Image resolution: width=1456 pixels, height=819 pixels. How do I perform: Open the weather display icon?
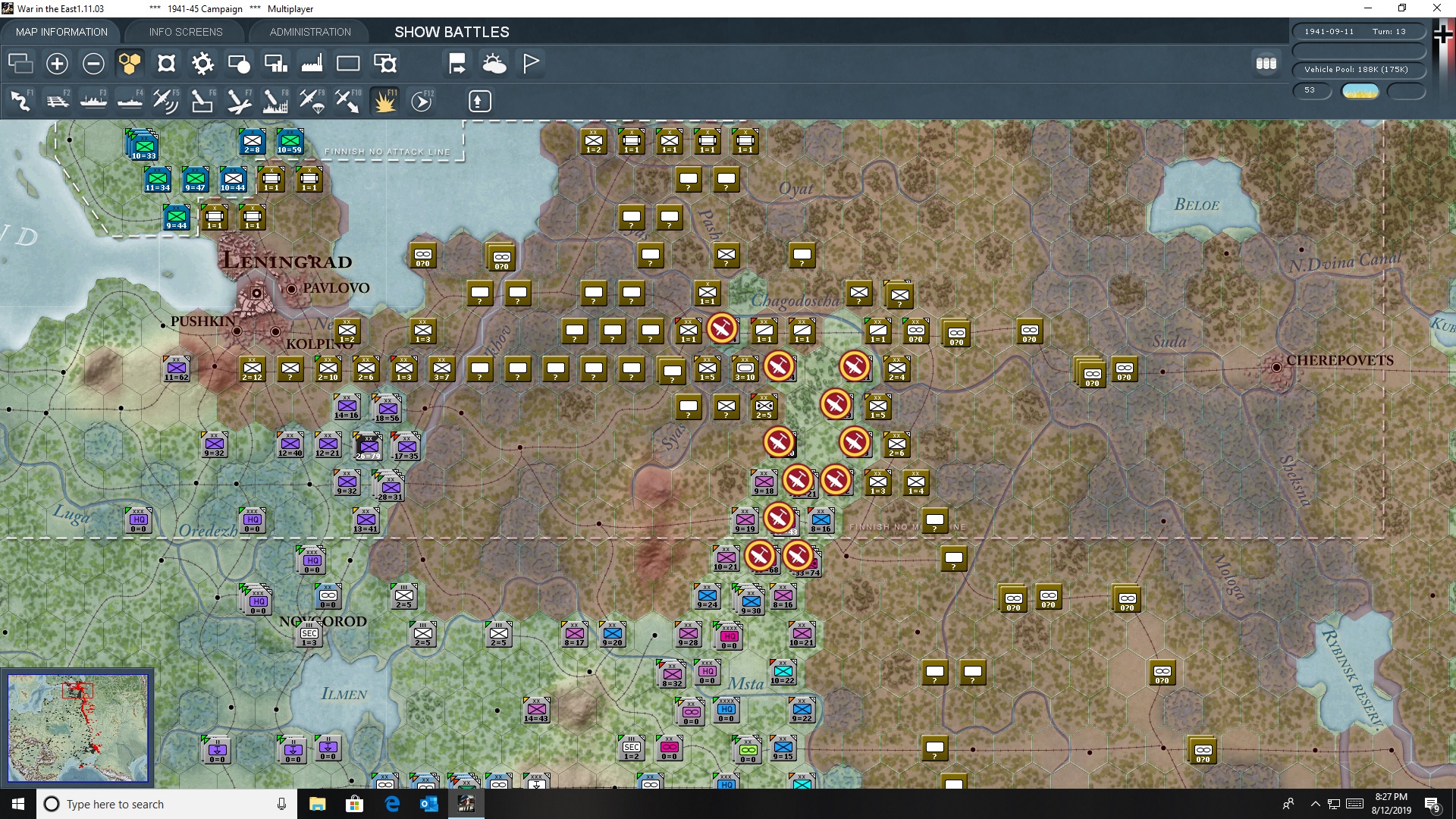494,64
